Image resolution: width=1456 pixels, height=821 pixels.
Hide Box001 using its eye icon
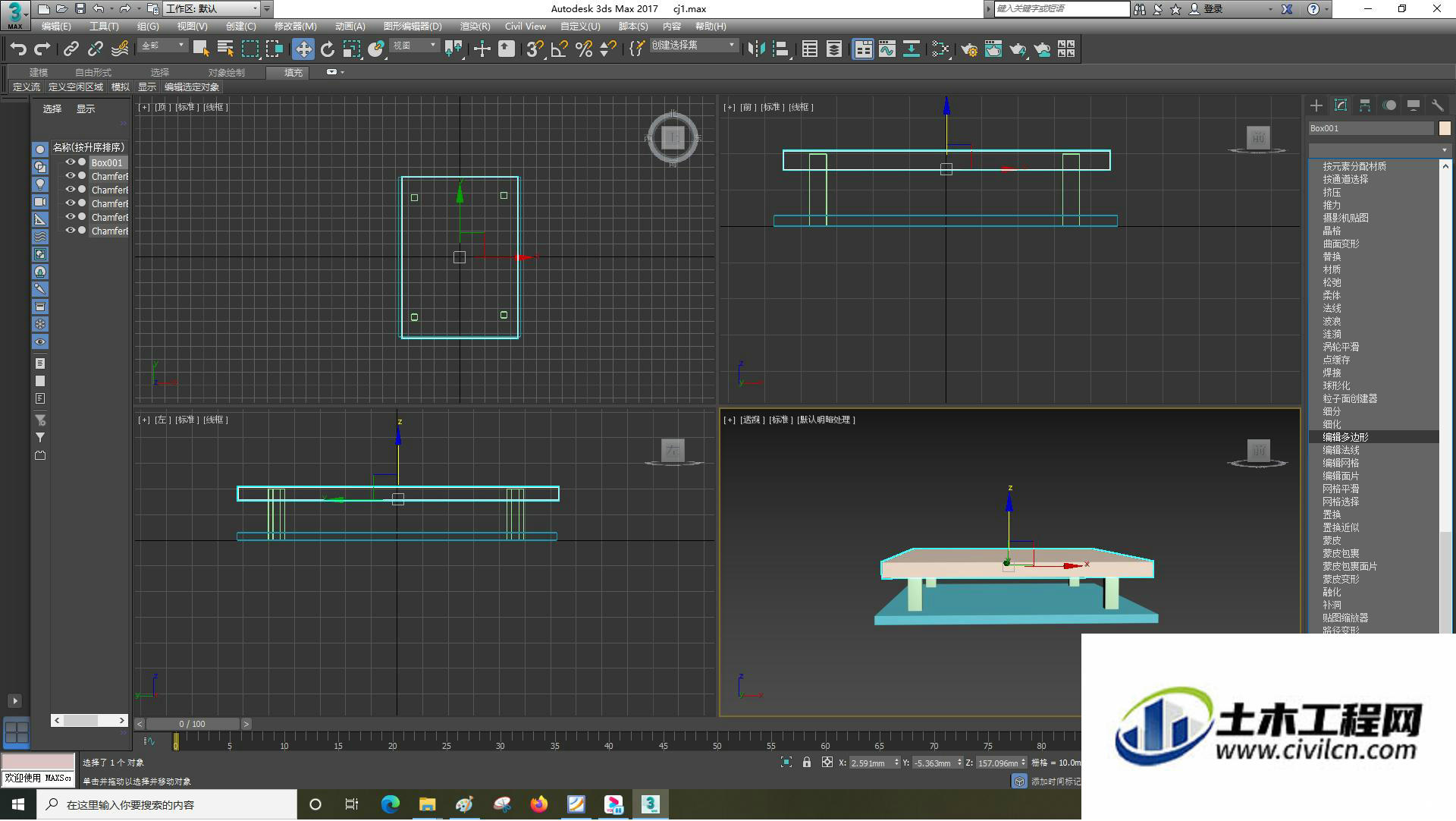(x=71, y=162)
